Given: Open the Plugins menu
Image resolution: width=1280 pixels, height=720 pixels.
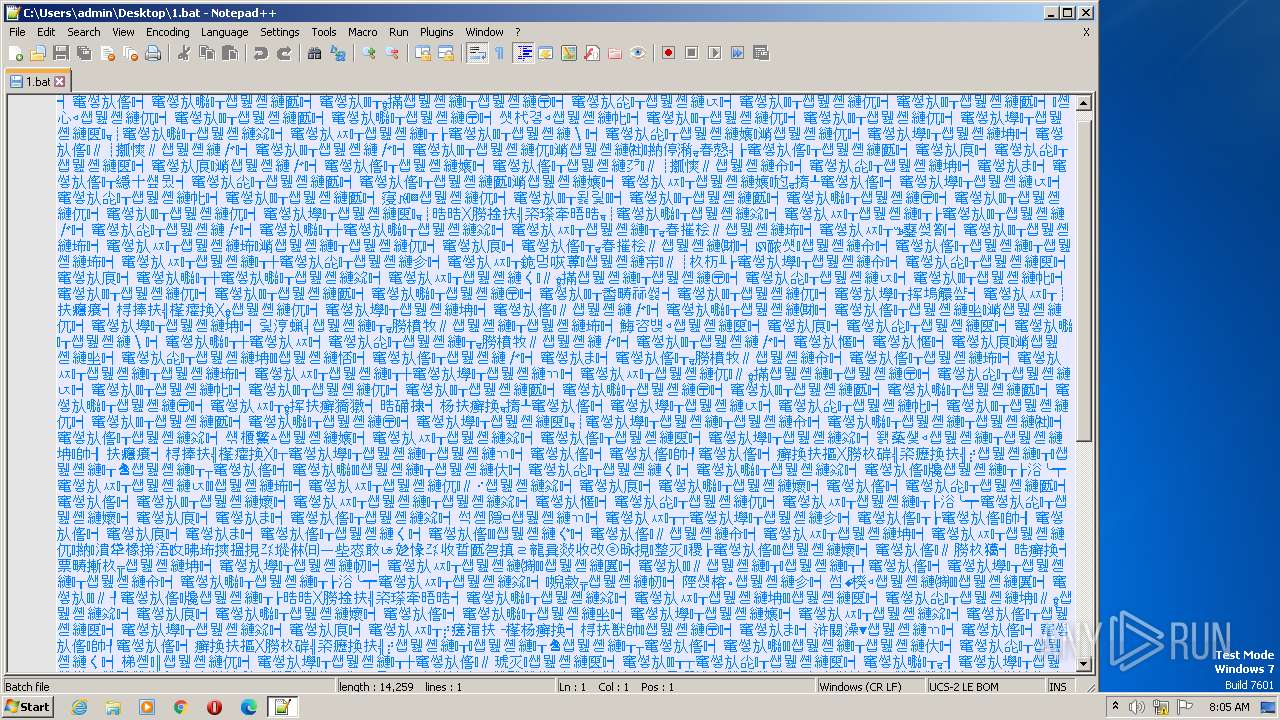Looking at the screenshot, I should pyautogui.click(x=437, y=32).
